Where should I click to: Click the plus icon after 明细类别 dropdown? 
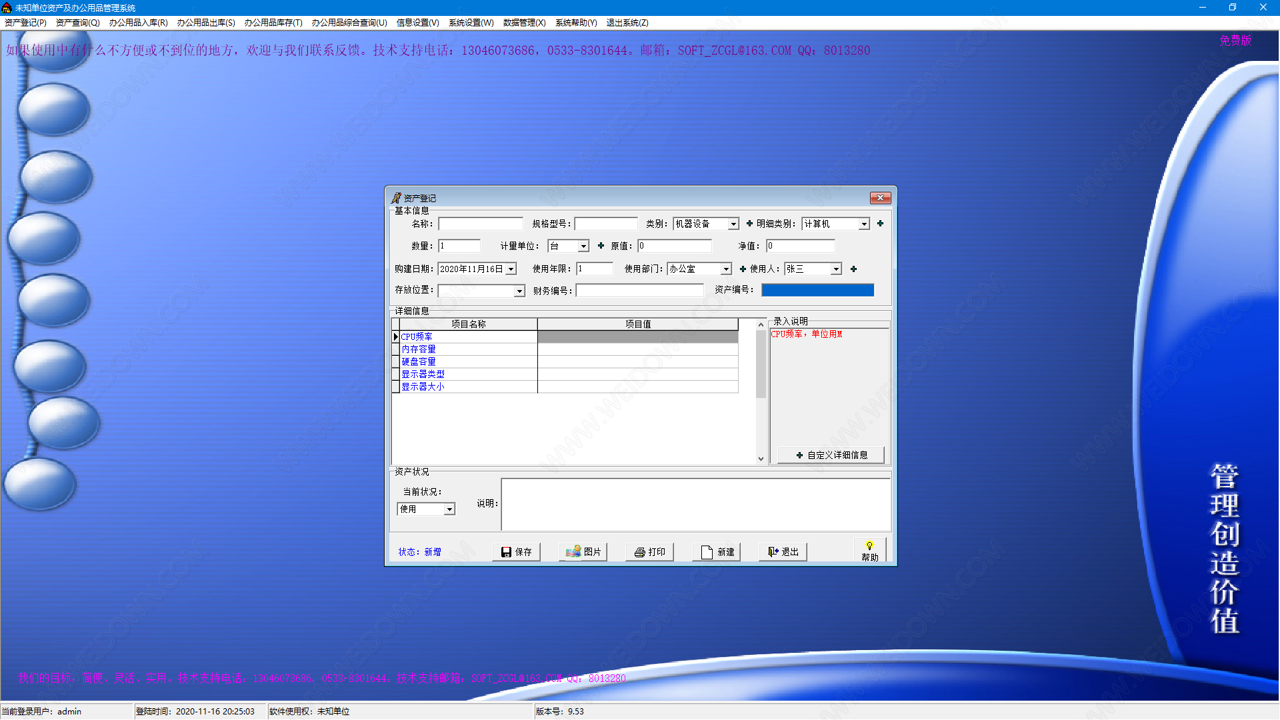(x=880, y=224)
